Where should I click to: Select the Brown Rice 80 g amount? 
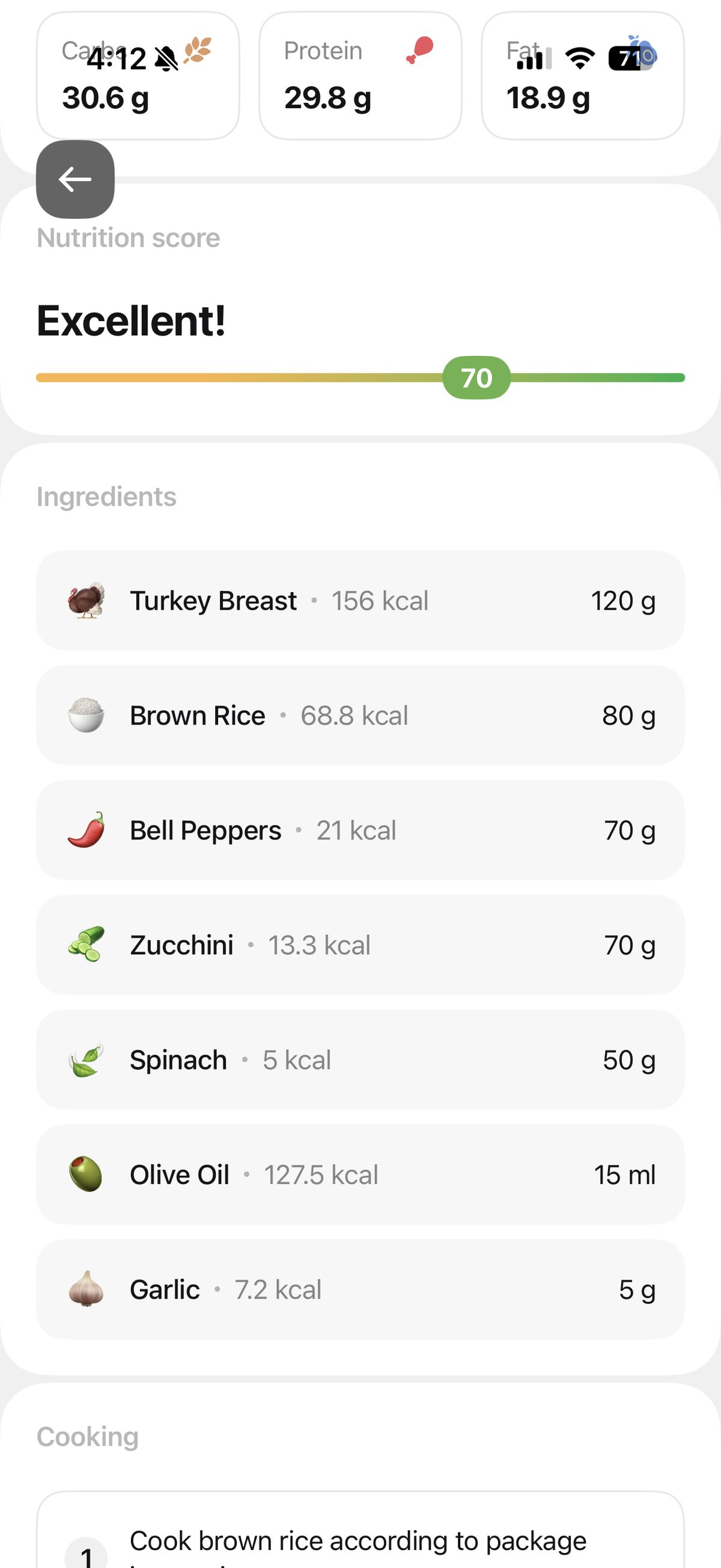628,715
